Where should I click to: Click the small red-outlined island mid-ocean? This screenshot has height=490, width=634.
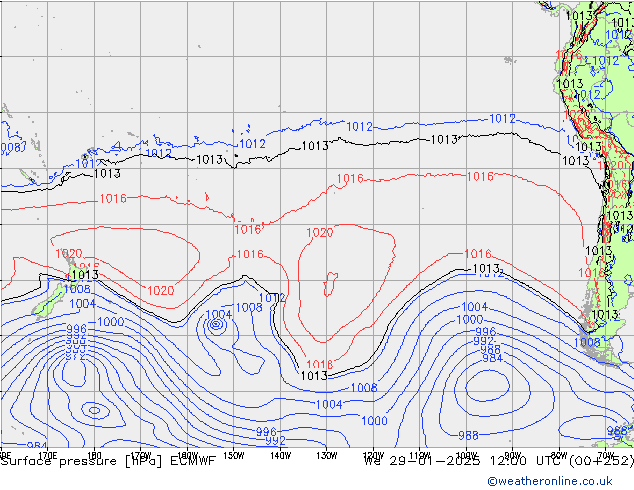pyautogui.click(x=329, y=284)
